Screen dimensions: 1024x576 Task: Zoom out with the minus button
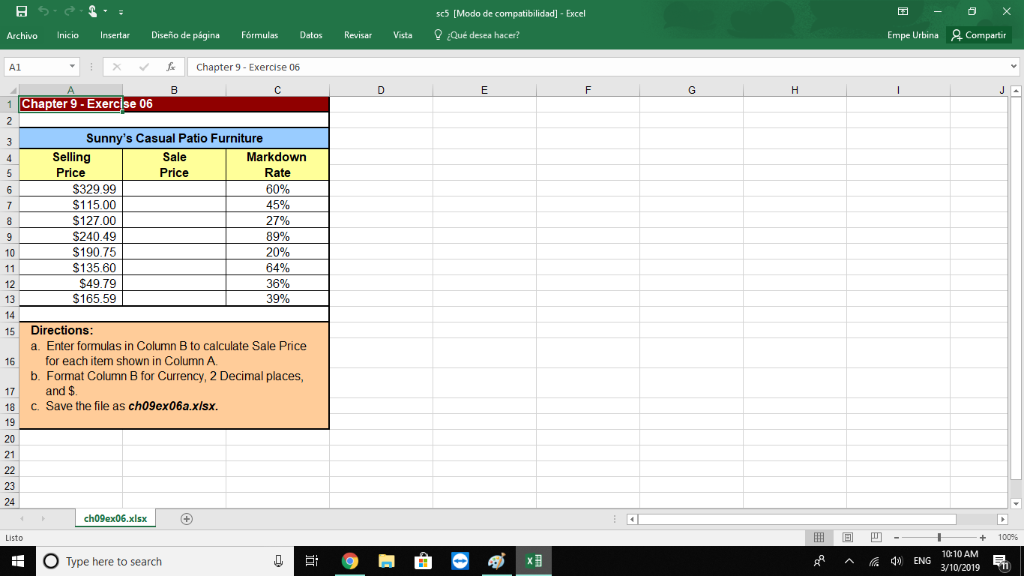click(897, 537)
